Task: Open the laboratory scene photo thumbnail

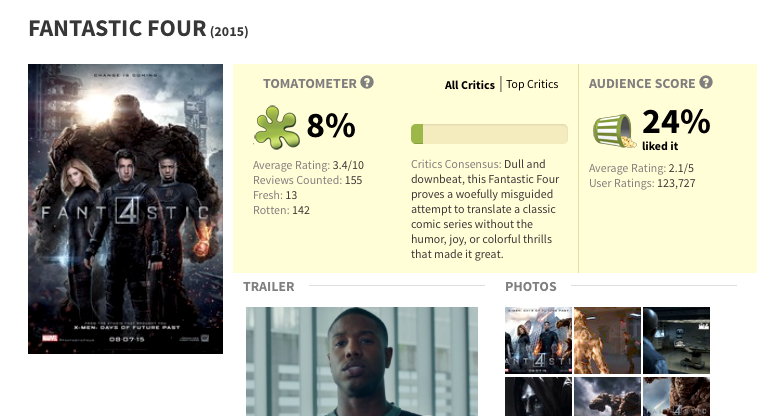Action: point(676,340)
